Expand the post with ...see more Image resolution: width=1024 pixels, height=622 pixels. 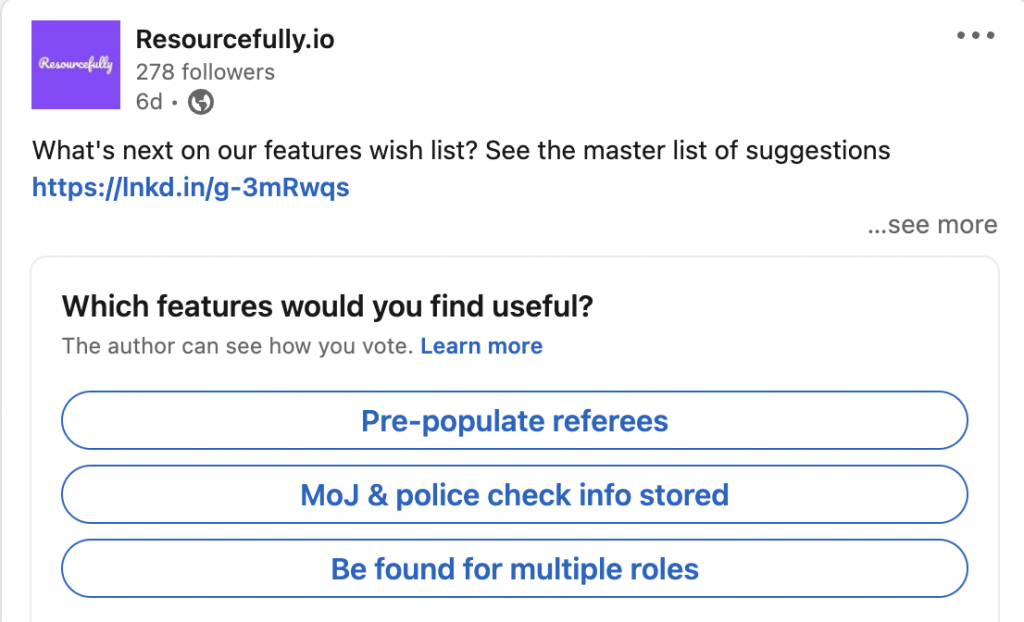point(933,224)
